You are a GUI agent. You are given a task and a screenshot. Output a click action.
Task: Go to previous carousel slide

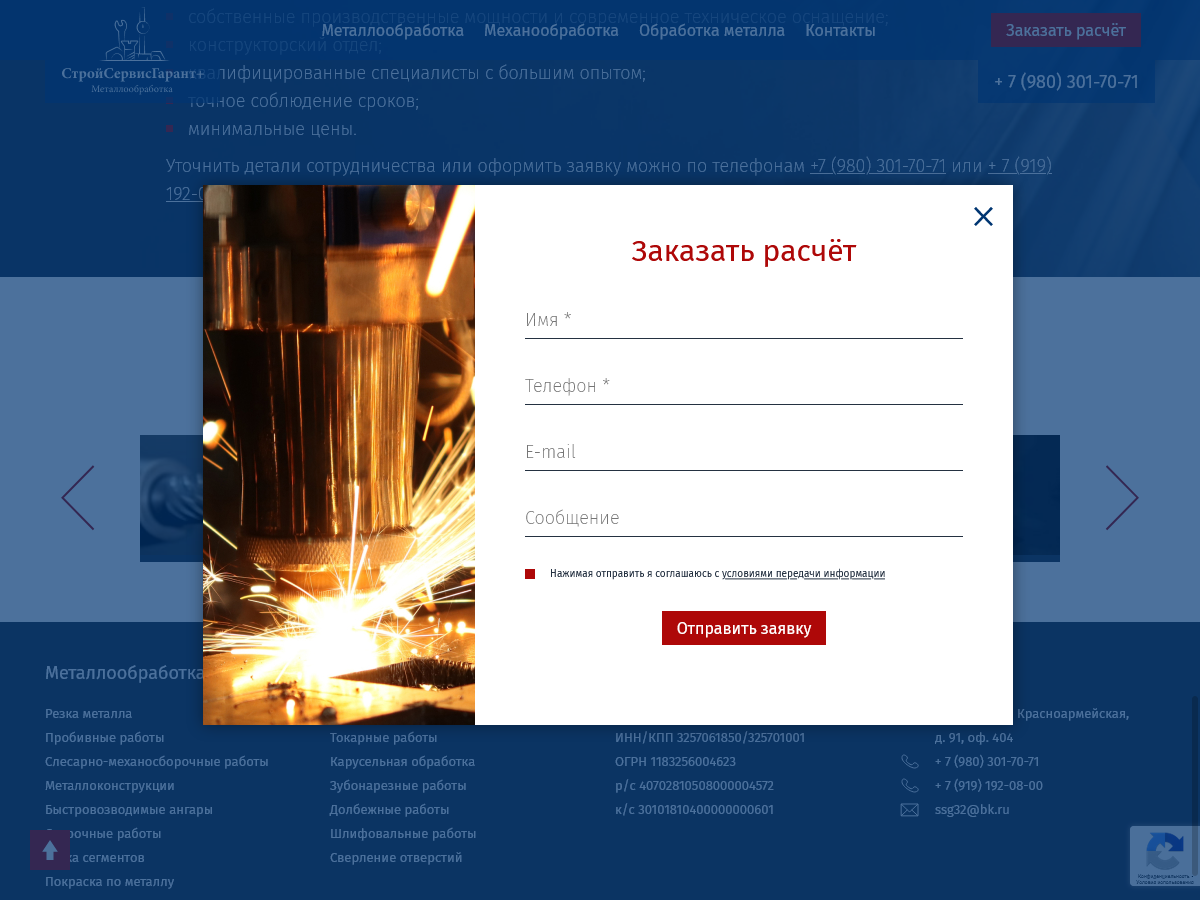click(x=78, y=498)
